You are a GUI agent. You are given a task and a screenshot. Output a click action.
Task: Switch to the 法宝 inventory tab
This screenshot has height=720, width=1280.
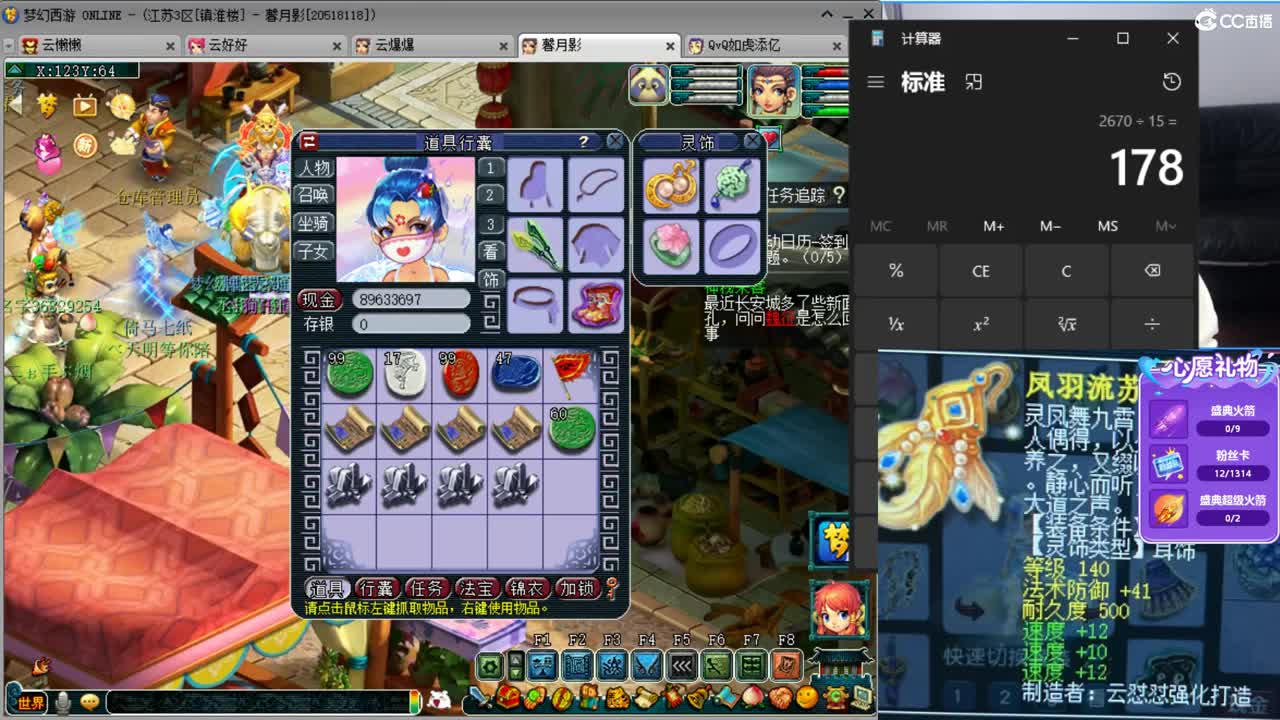[x=476, y=589]
